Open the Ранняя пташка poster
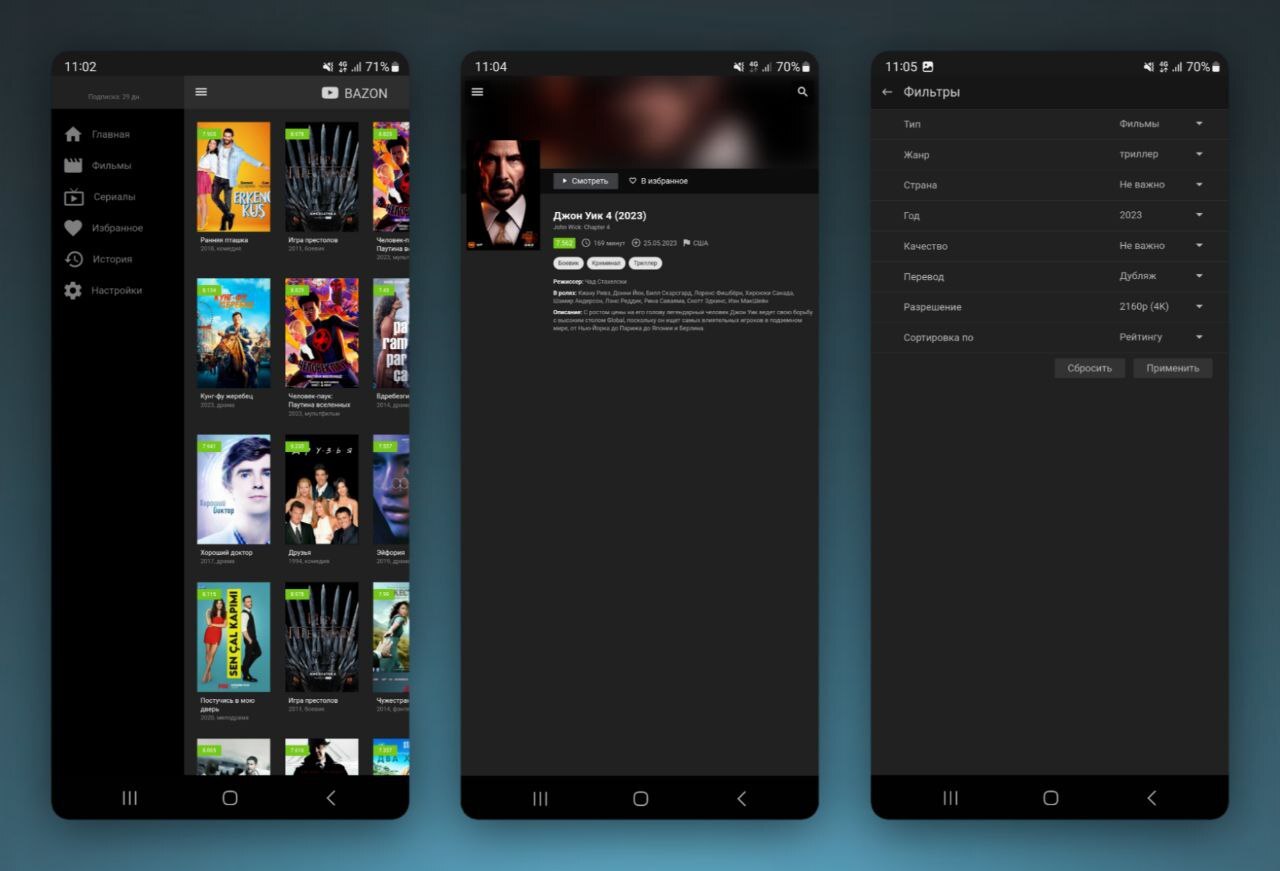Viewport: 1280px width, 871px height. point(233,177)
